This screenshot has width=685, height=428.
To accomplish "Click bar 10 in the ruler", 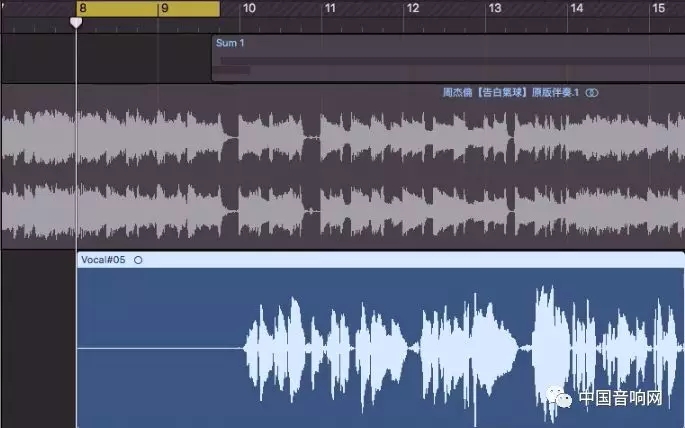I will pyautogui.click(x=249, y=8).
